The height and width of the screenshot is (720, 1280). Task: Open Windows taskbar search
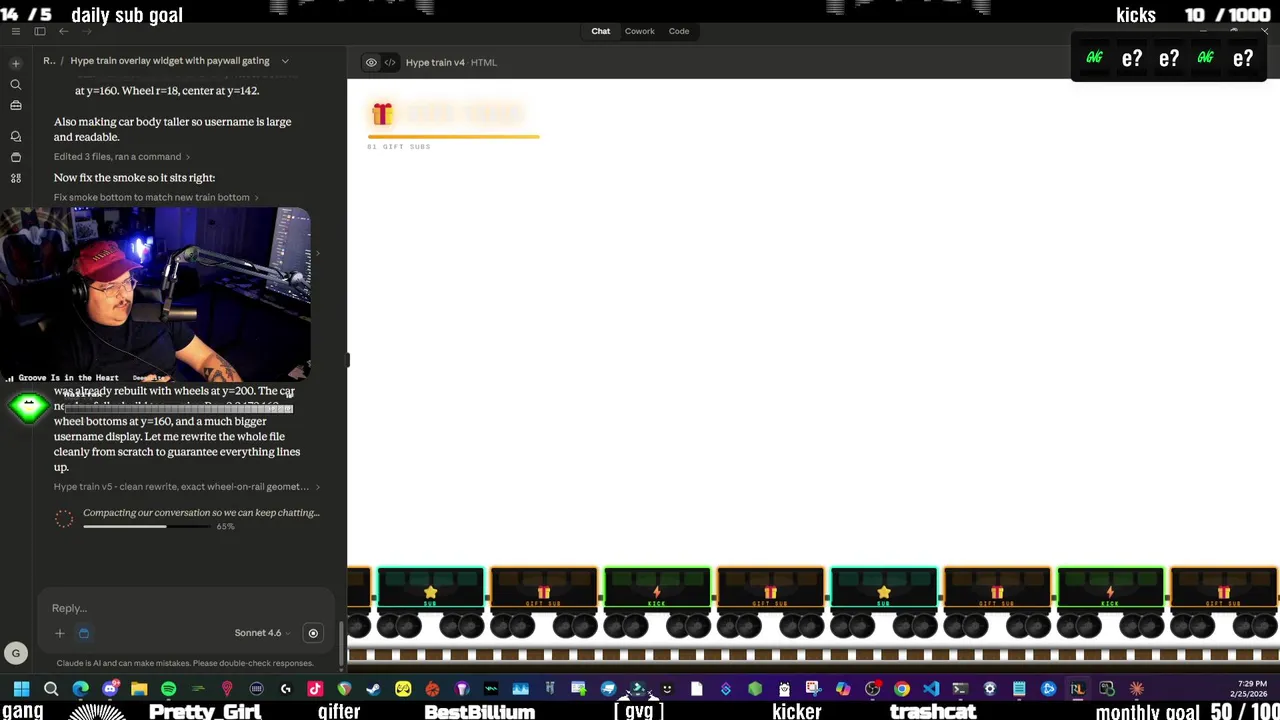[x=51, y=688]
